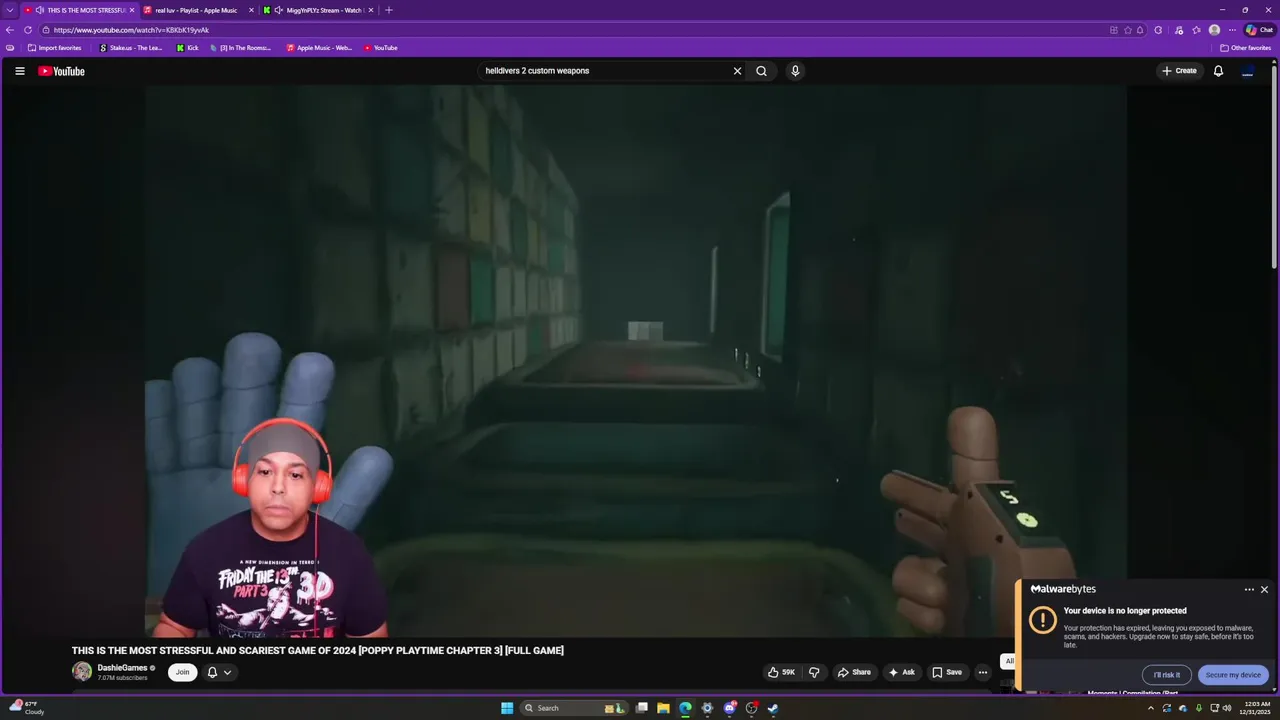Go to the YouTube home logo

coord(61,71)
